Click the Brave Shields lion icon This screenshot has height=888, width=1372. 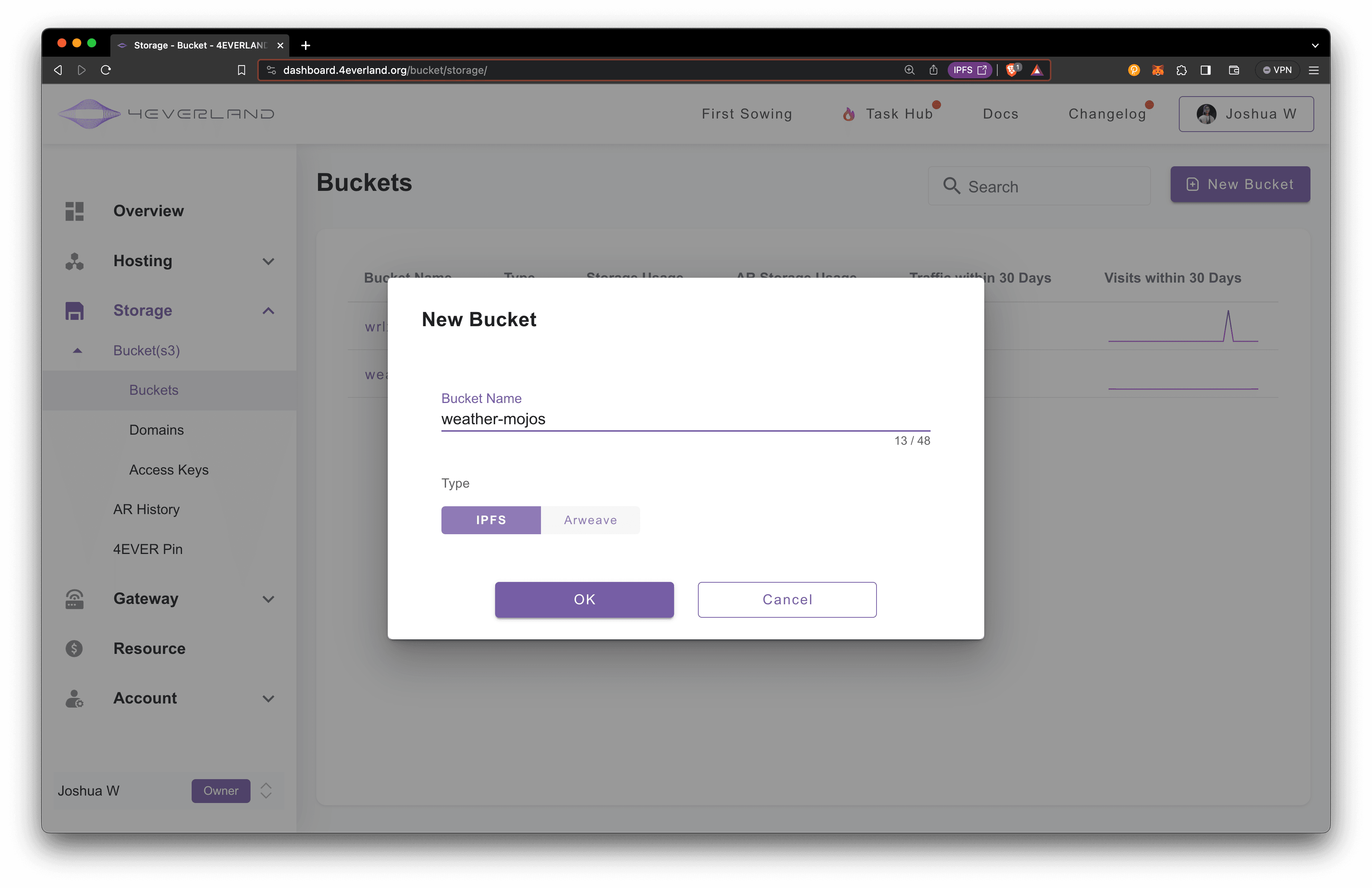[x=1012, y=70]
